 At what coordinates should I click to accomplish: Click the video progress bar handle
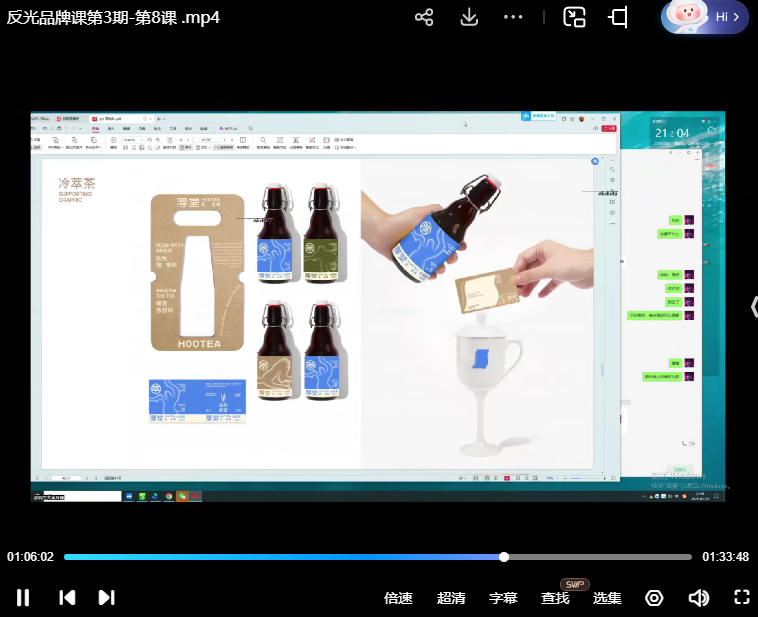504,557
